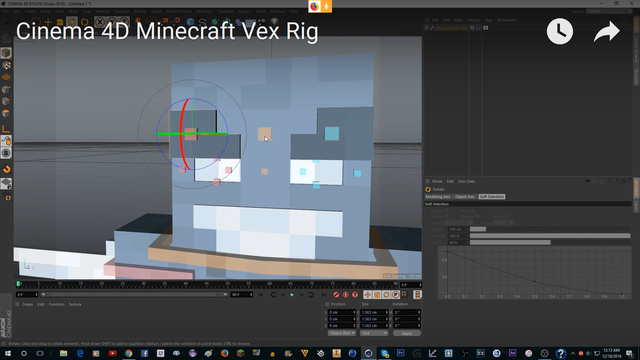Adjust the Width slider
This screenshot has width=640, height=360.
pyautogui.click(x=550, y=242)
